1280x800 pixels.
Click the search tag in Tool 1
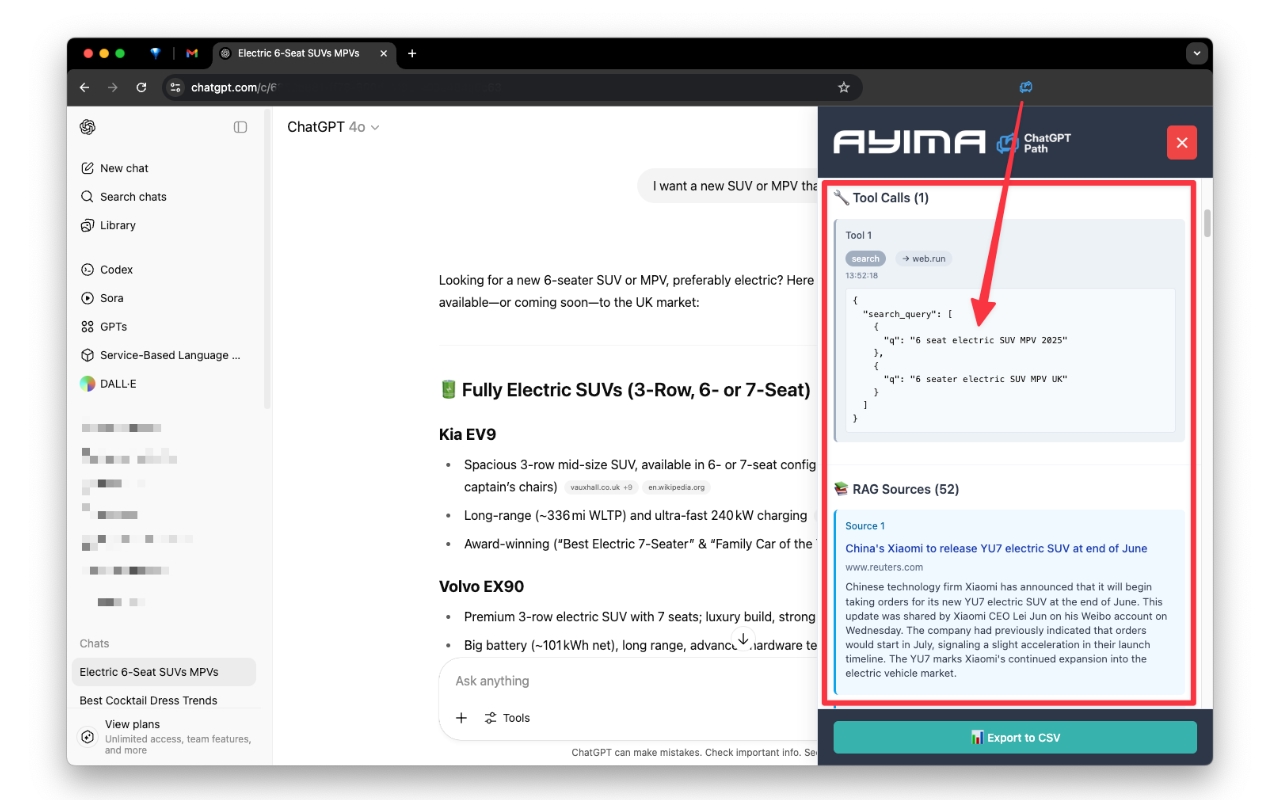coord(865,259)
